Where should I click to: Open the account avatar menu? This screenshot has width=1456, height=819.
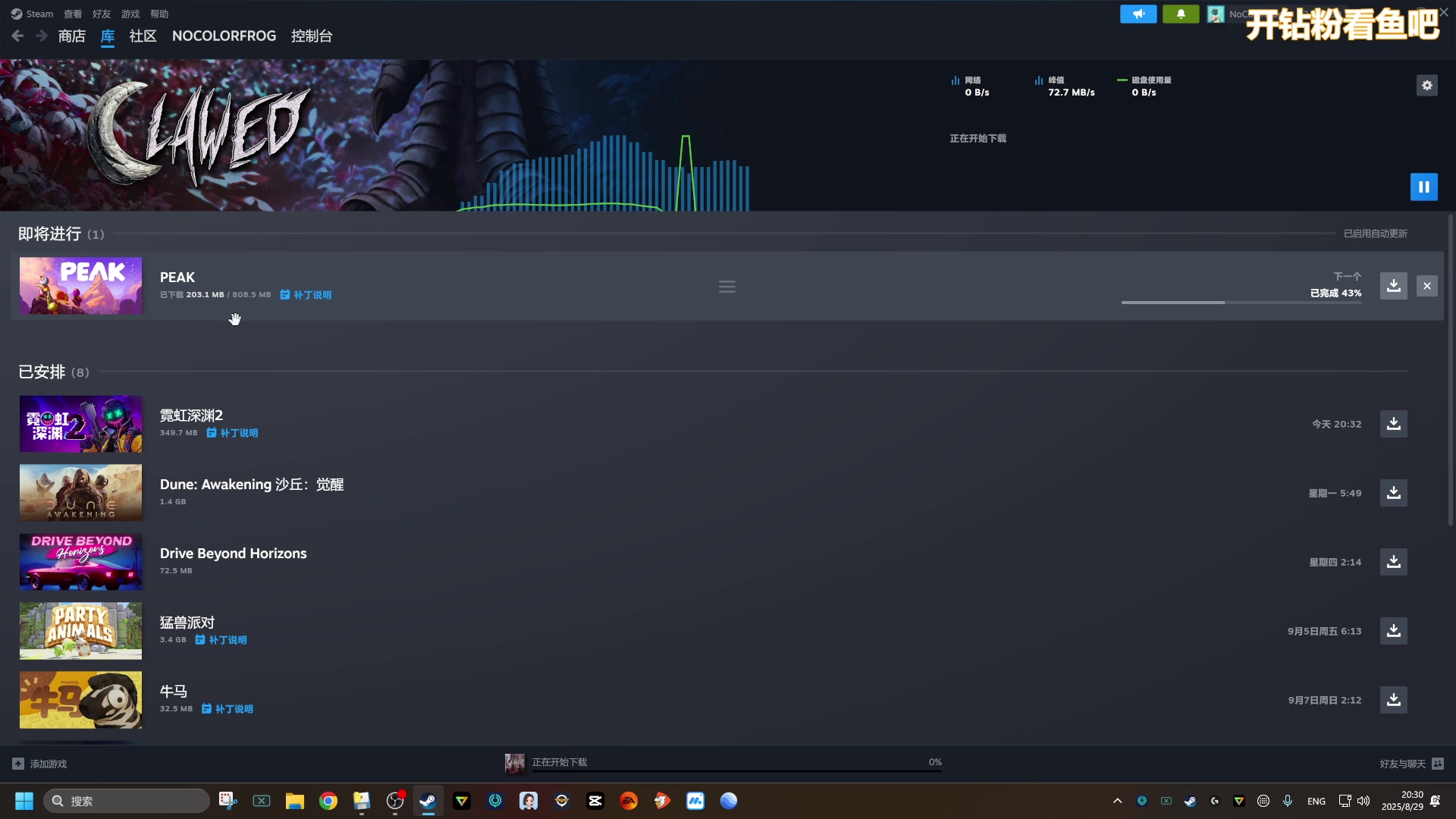point(1216,14)
